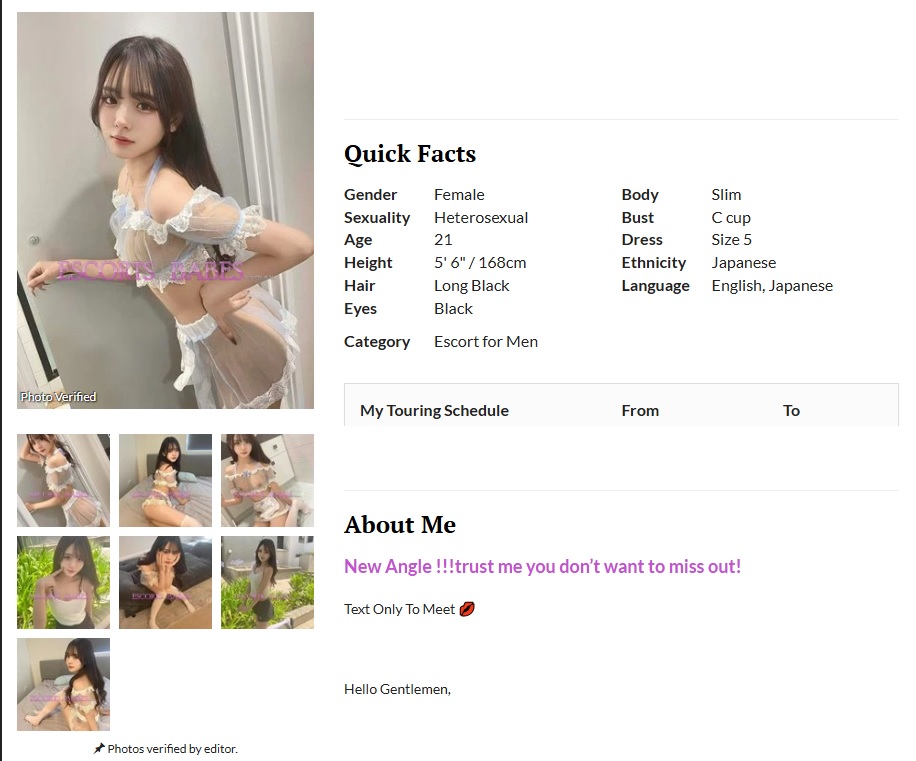Screen dimensions: 916x761
Task: Click the About Me heading
Action: pyautogui.click(x=400, y=524)
